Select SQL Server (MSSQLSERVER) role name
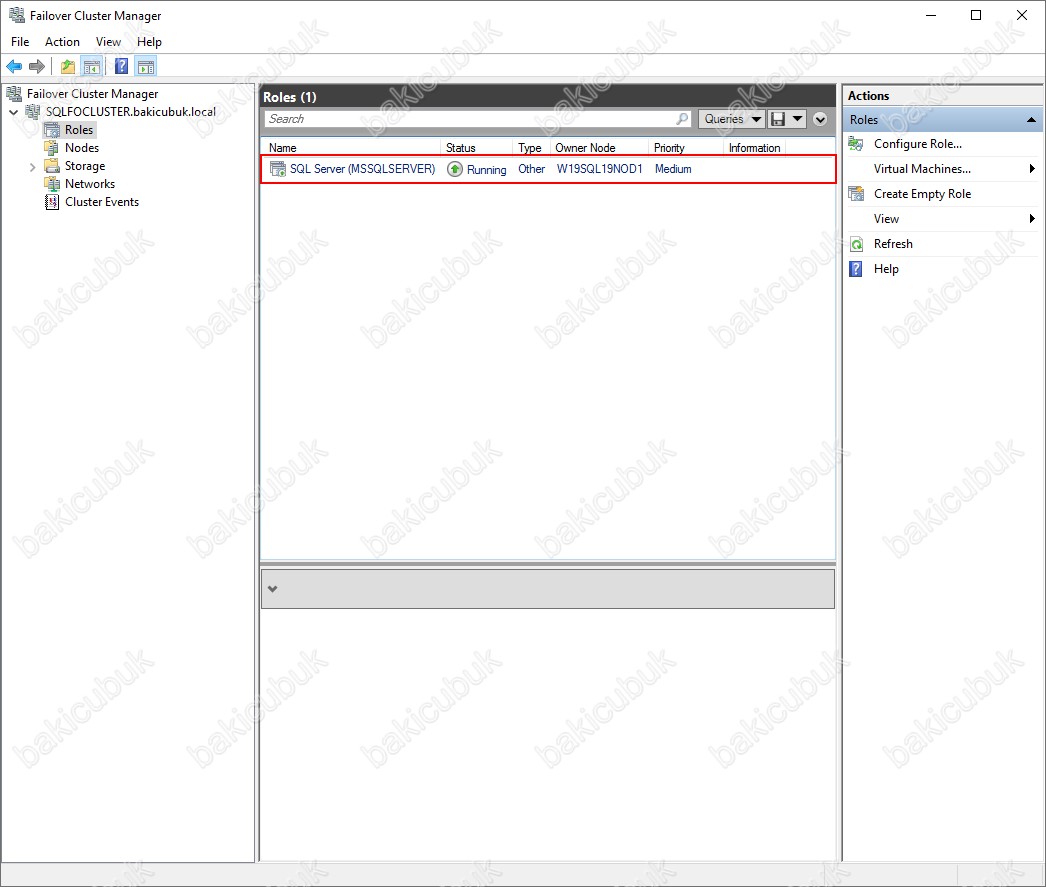 pyautogui.click(x=362, y=169)
